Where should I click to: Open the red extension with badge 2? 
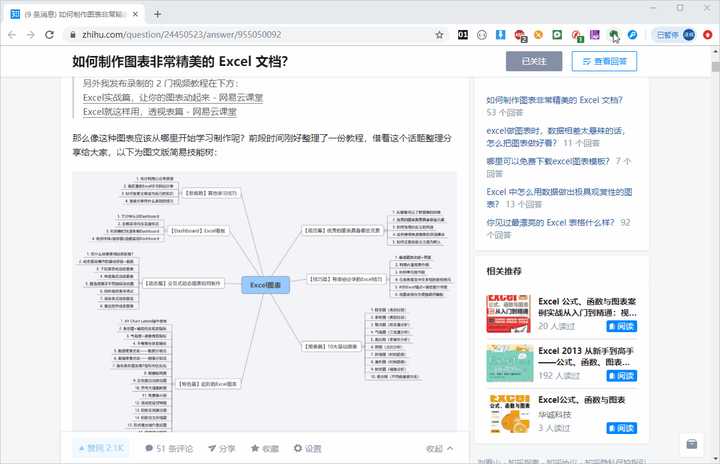520,35
